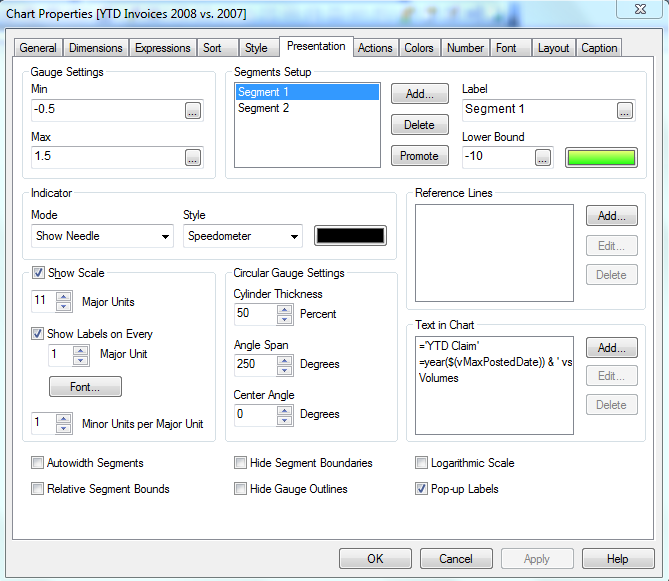Image resolution: width=669 pixels, height=581 pixels.
Task: Go to the Layout tab
Action: [553, 48]
